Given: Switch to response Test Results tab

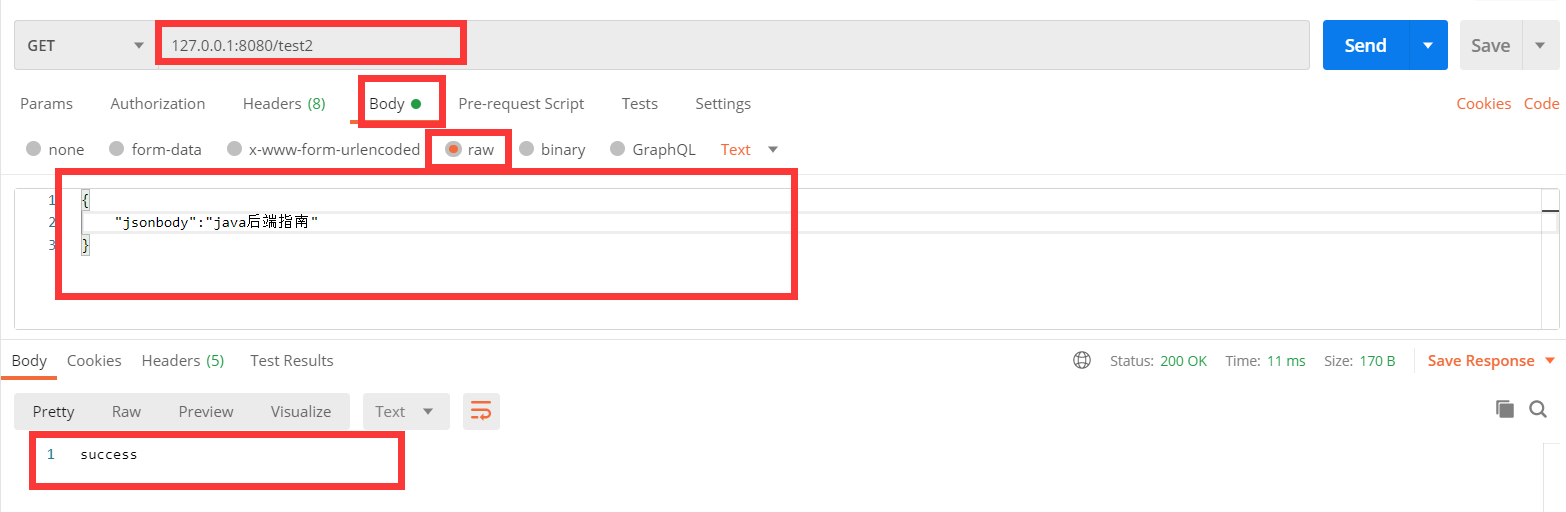Looking at the screenshot, I should click(292, 360).
